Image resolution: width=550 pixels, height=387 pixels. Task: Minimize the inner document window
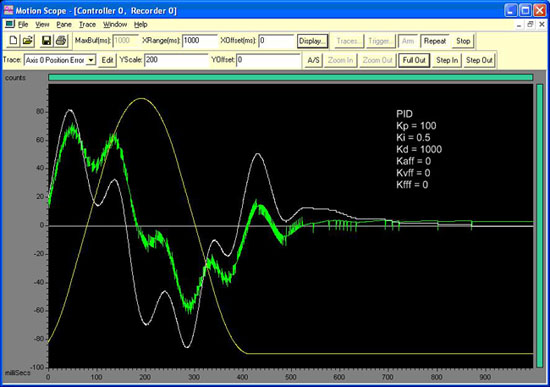(x=519, y=24)
